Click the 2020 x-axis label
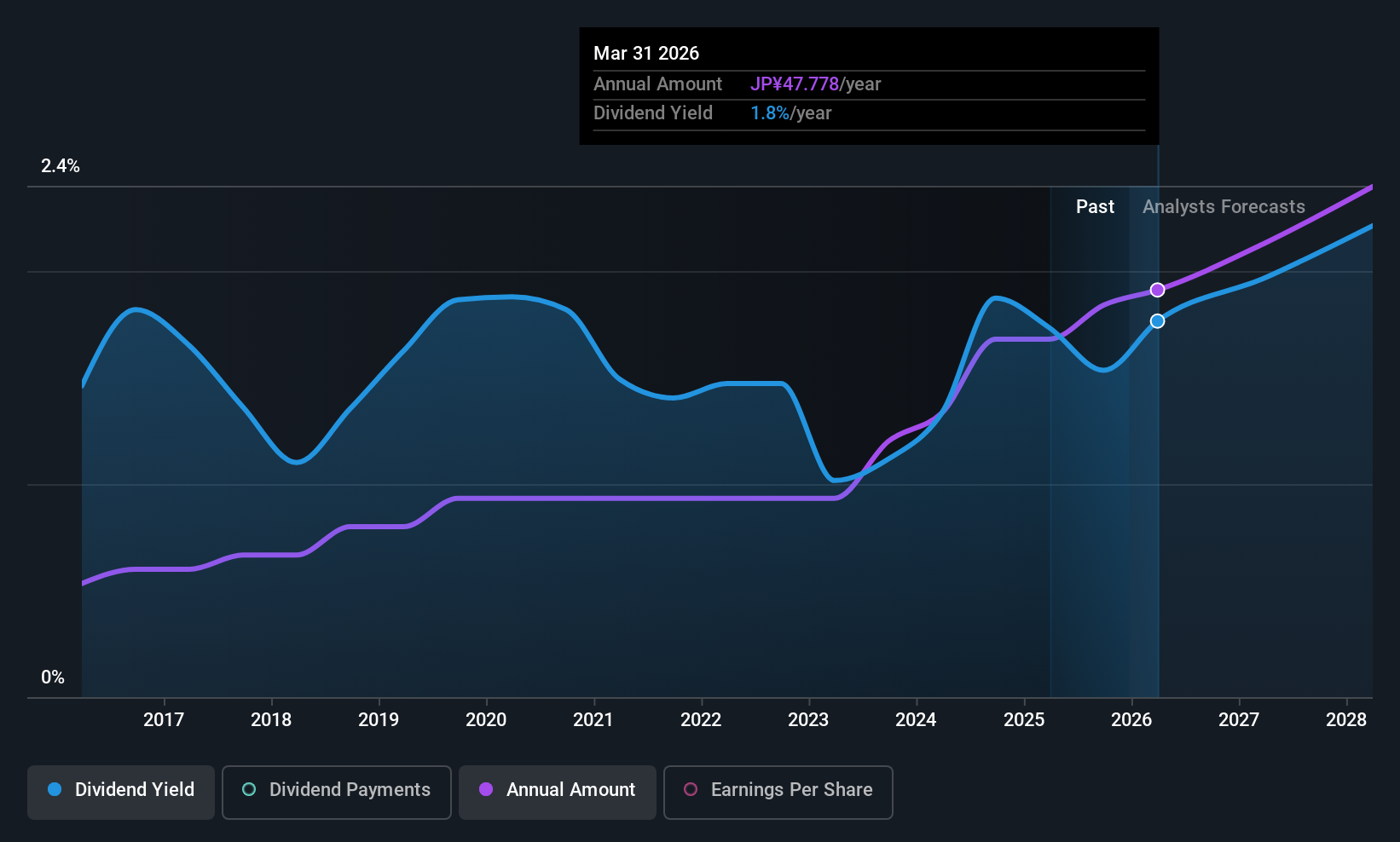 486,720
